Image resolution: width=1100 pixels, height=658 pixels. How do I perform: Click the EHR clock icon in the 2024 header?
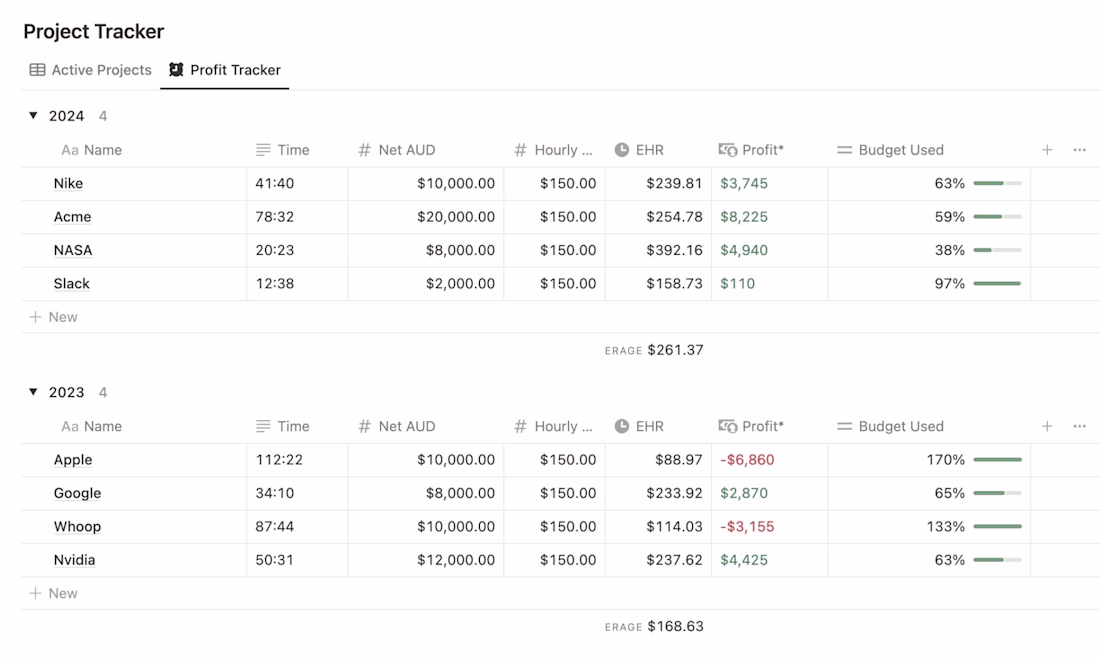pos(622,150)
